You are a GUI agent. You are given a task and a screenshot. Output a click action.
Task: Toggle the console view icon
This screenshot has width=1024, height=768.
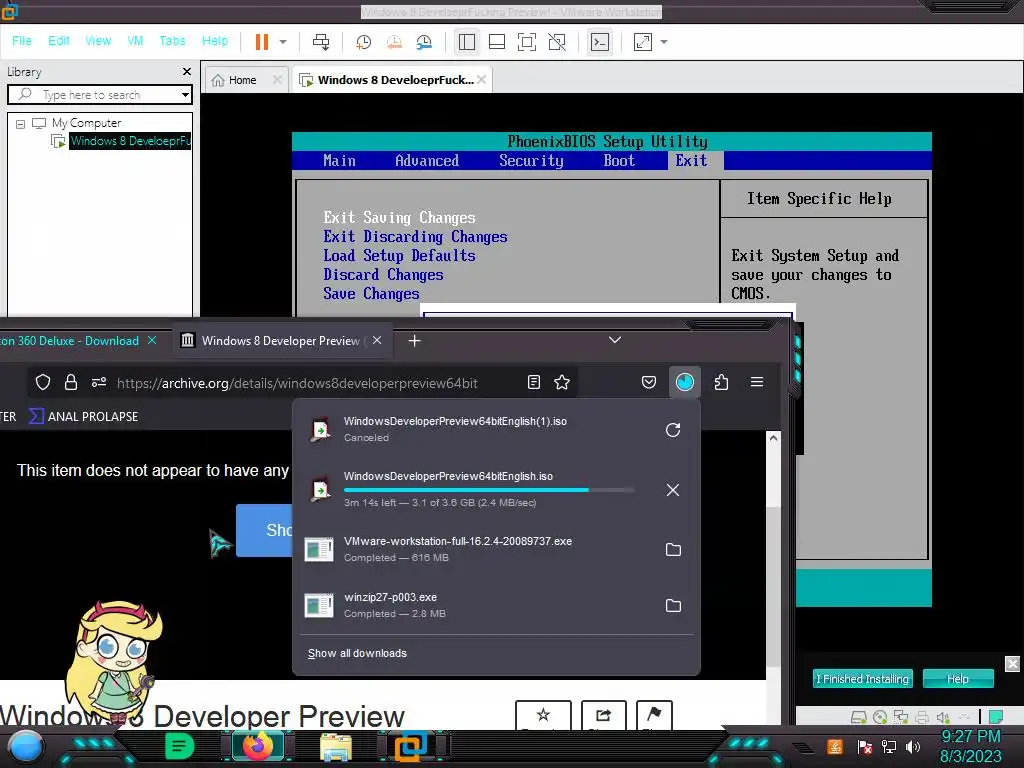point(600,42)
